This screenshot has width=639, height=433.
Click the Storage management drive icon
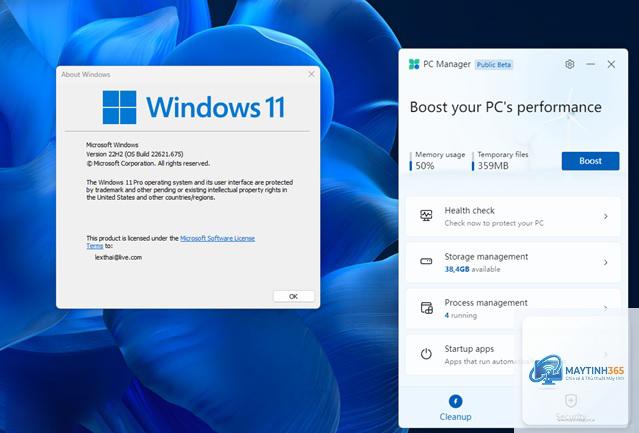(x=426, y=261)
